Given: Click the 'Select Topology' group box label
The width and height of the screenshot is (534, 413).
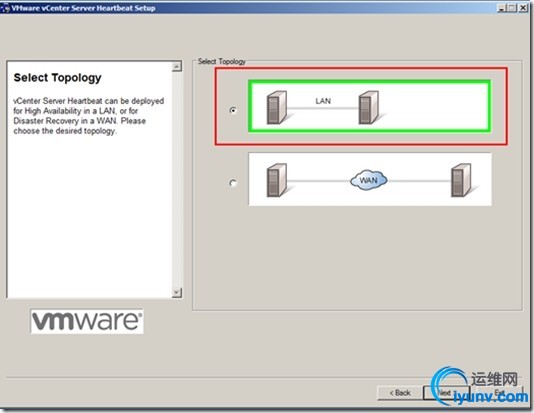Looking at the screenshot, I should [x=221, y=62].
